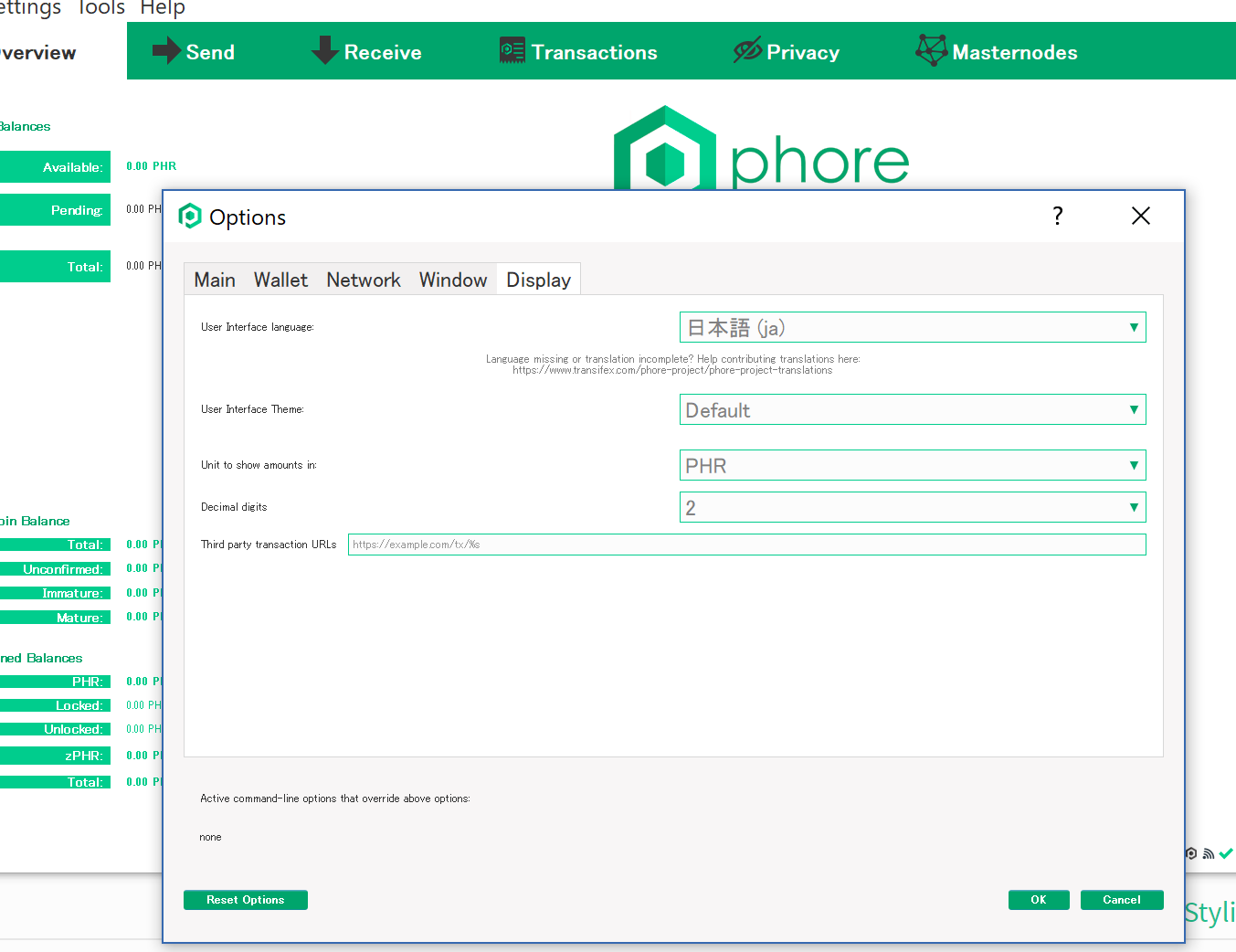Image resolution: width=1236 pixels, height=952 pixels.
Task: Click the 'Third party transaction URLs' label
Action: tap(269, 545)
